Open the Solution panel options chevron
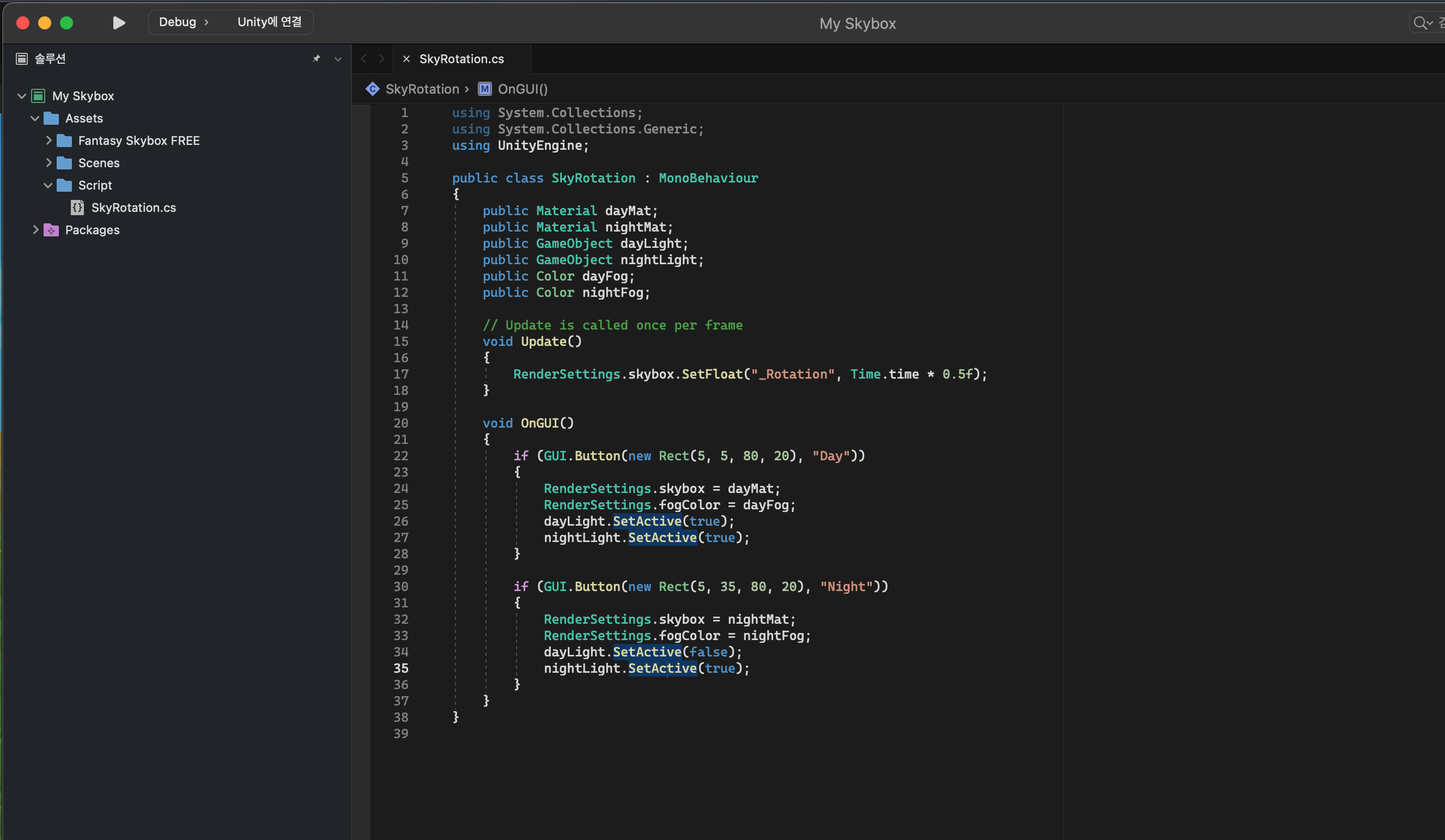Viewport: 1445px width, 840px height. 338,59
